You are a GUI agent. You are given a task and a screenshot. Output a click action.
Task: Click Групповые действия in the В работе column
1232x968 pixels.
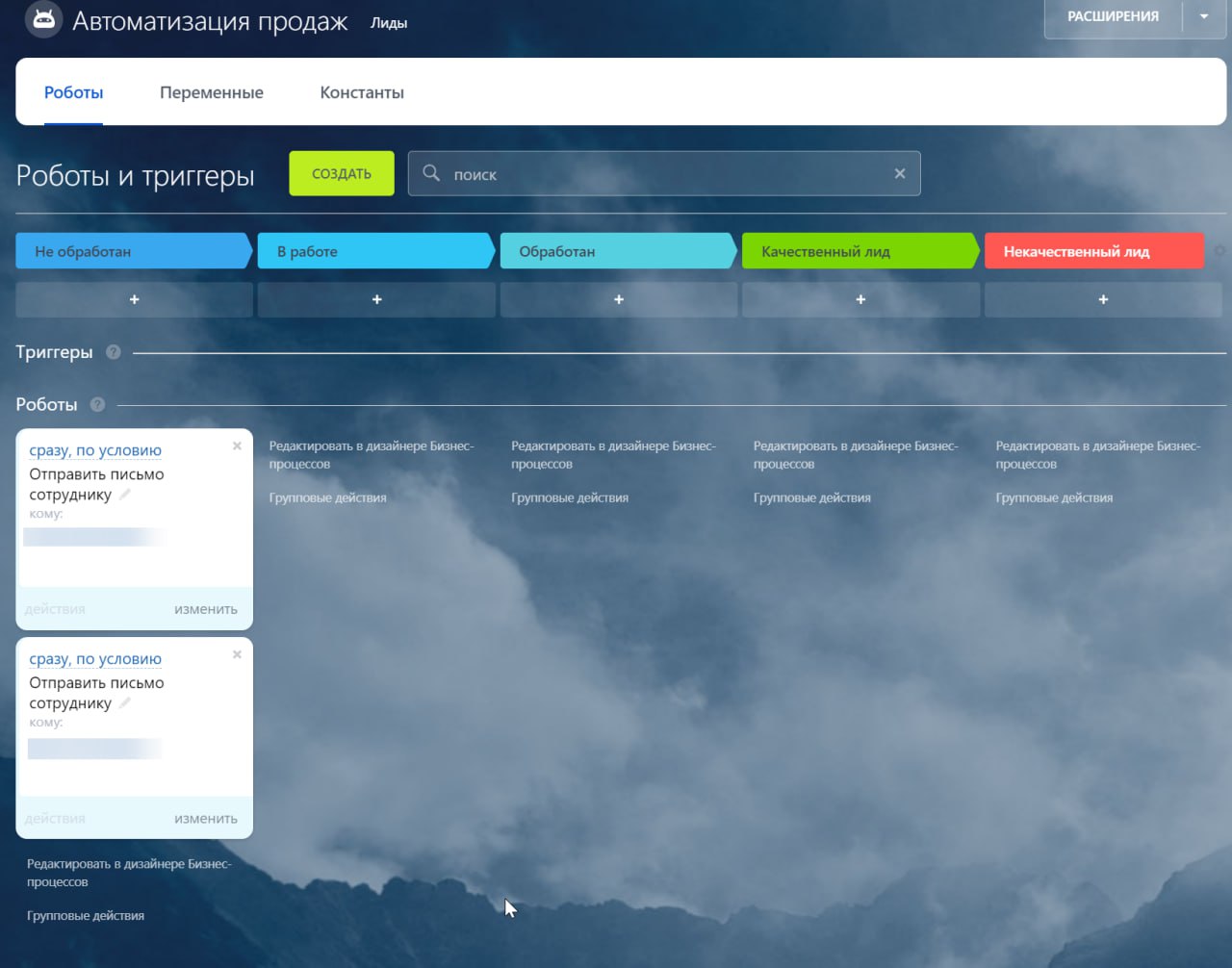[327, 497]
